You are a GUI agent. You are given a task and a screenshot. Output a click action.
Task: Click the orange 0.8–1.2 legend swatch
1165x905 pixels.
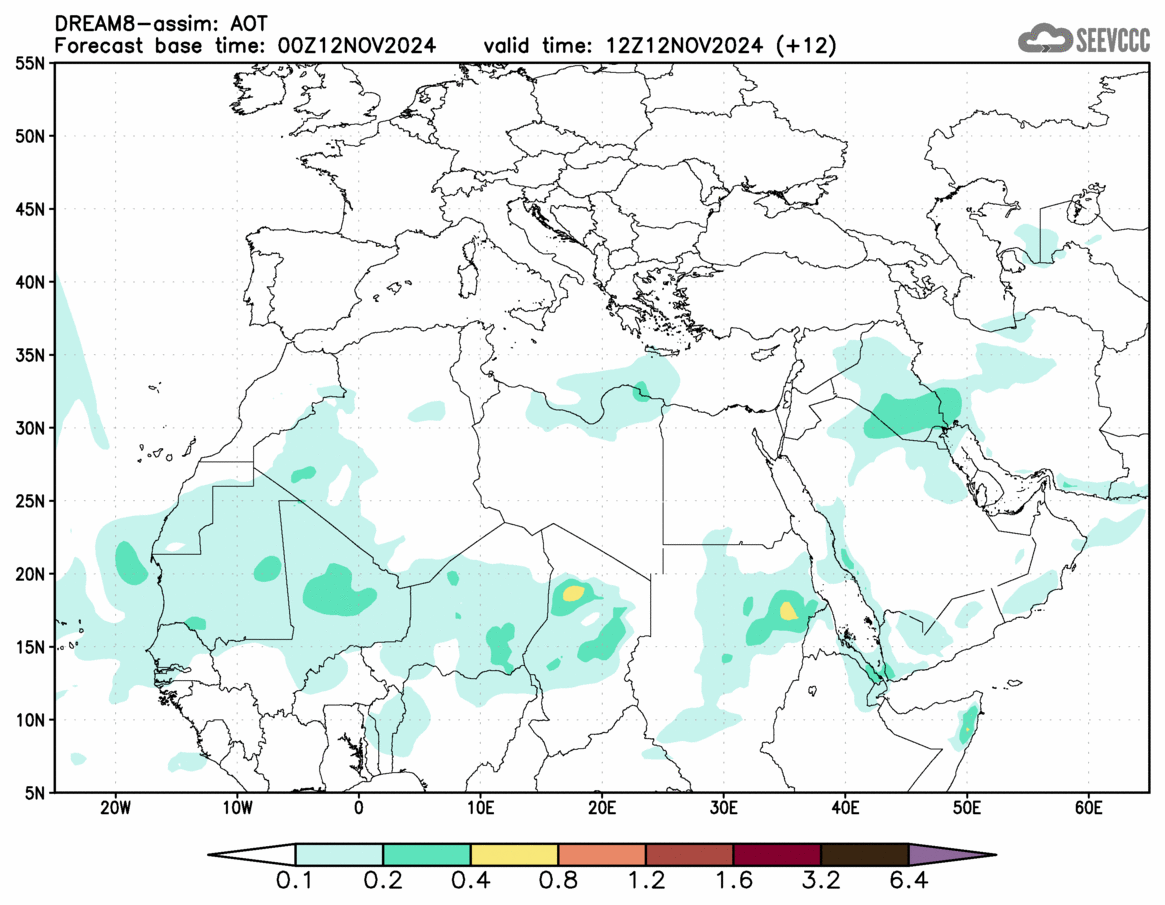coord(602,854)
